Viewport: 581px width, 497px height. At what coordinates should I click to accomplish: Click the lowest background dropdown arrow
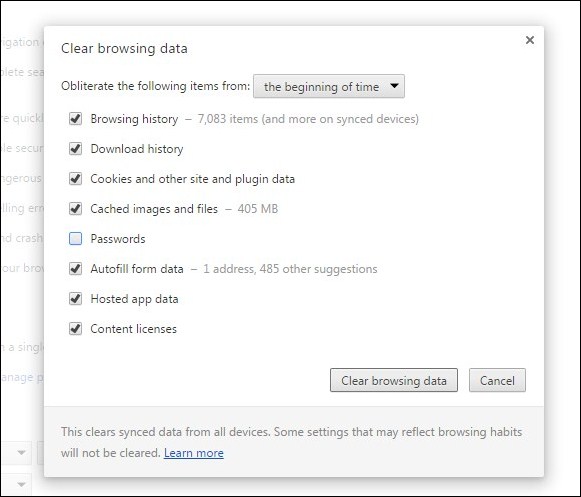21,484
